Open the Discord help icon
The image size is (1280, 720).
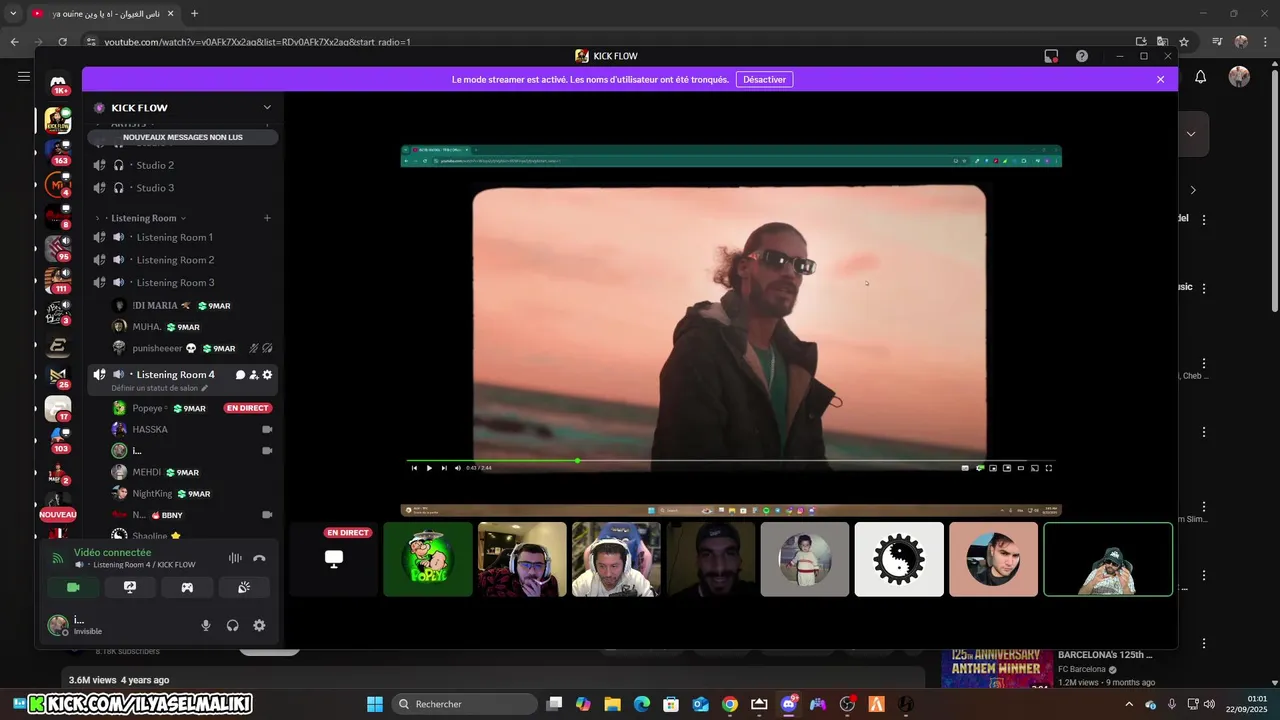click(x=1081, y=56)
